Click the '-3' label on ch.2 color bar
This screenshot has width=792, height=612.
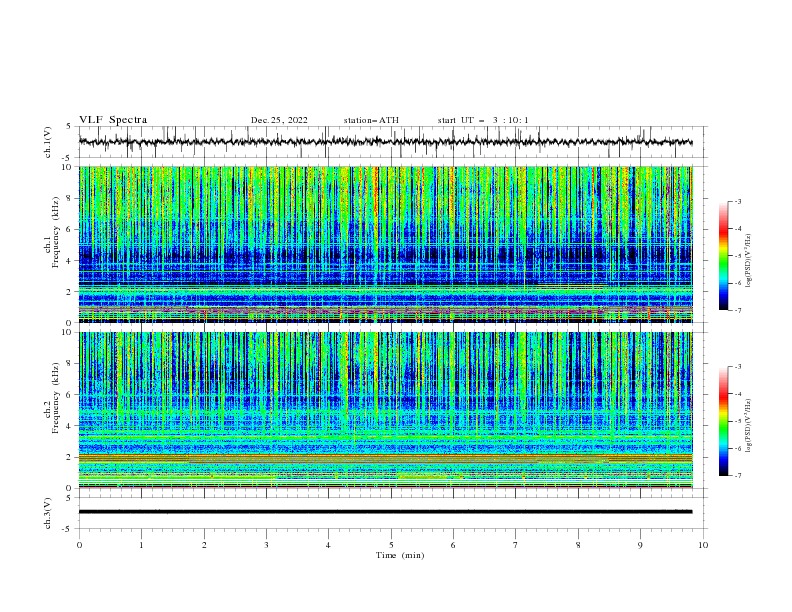pos(738,367)
